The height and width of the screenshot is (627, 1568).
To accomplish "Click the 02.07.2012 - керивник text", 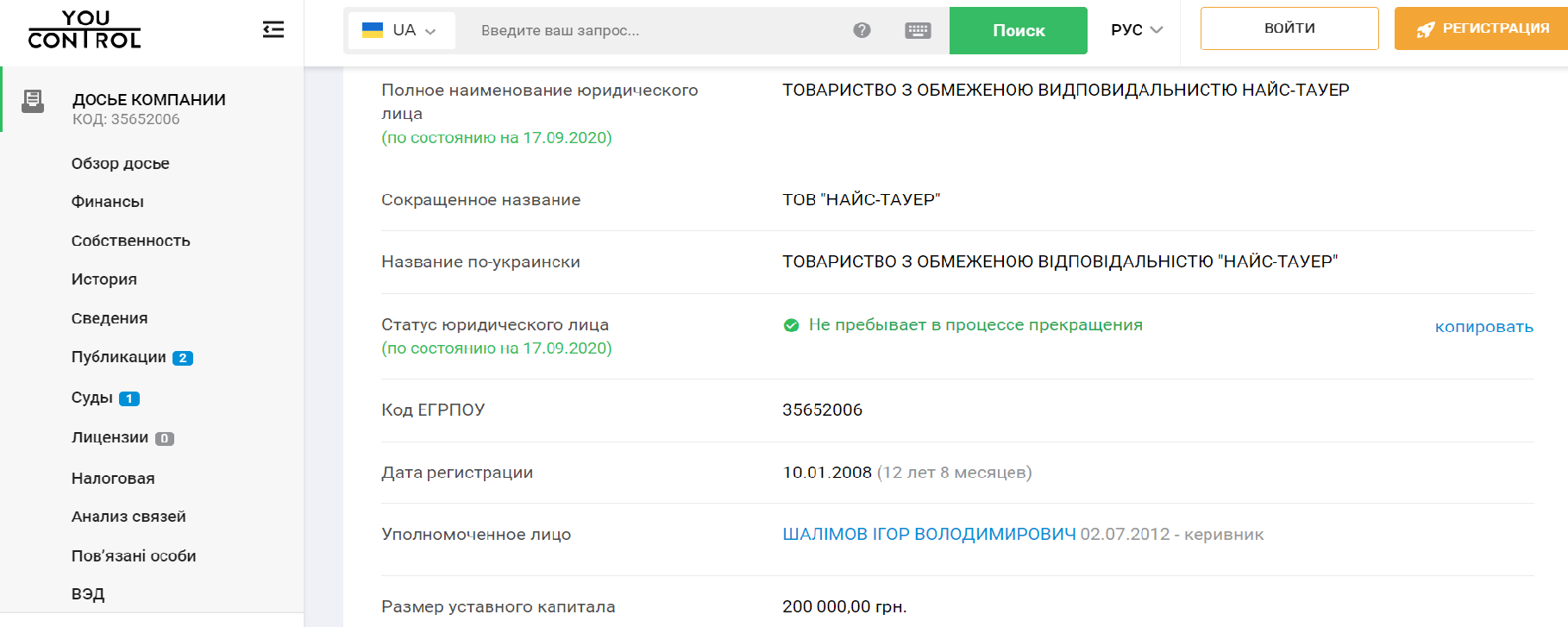I will click(x=1172, y=534).
